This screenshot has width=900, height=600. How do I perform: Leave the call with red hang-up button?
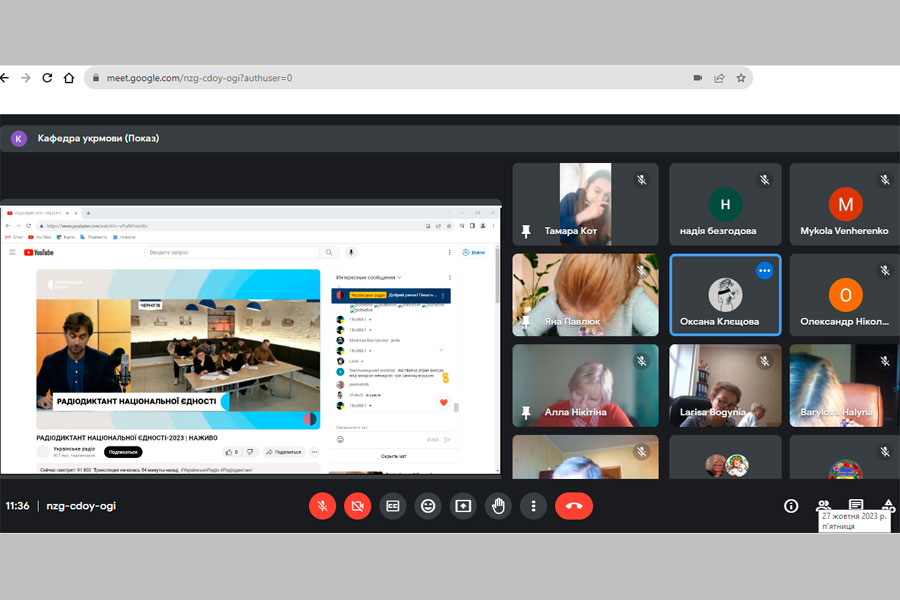pos(574,506)
